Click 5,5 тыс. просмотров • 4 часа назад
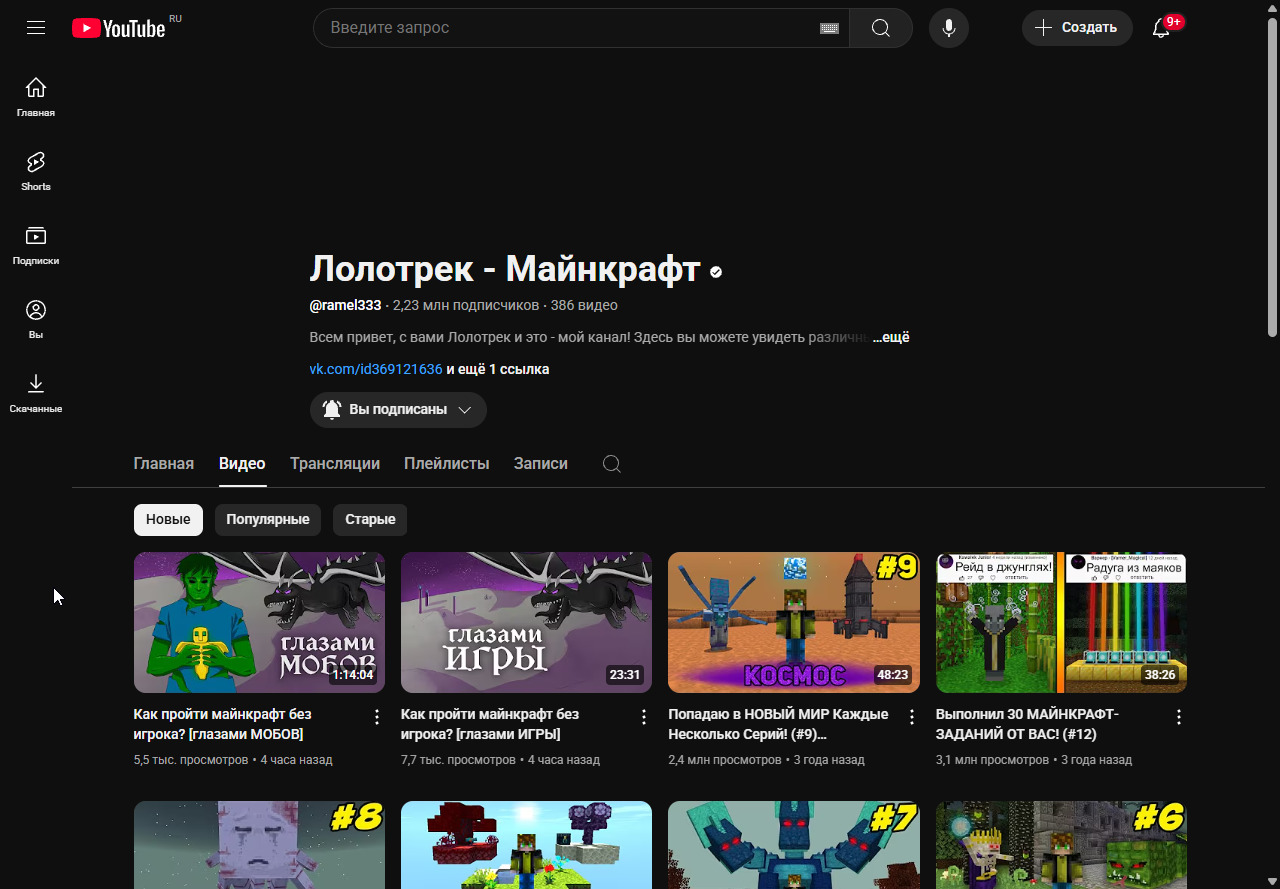 click(x=233, y=760)
